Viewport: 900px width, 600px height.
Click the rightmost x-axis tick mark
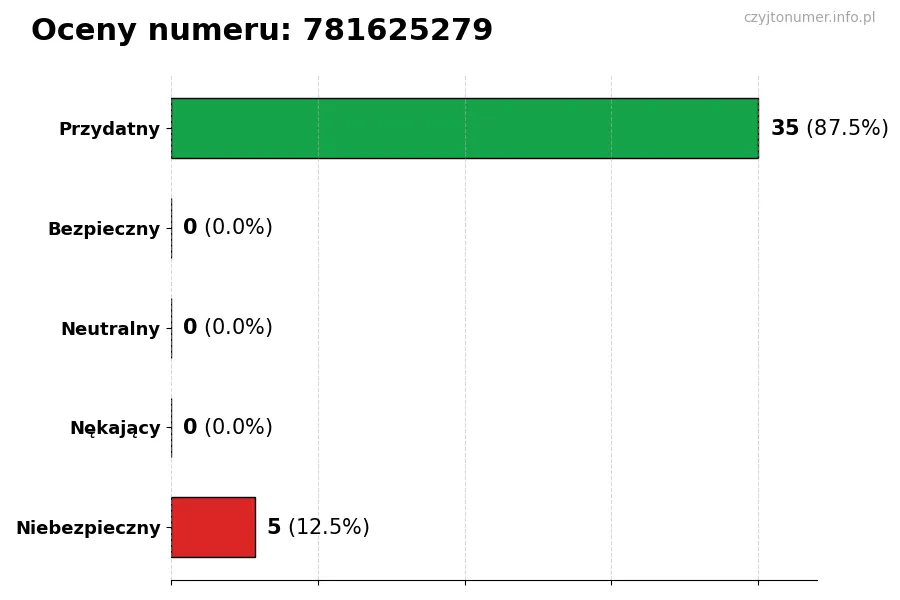[758, 580]
